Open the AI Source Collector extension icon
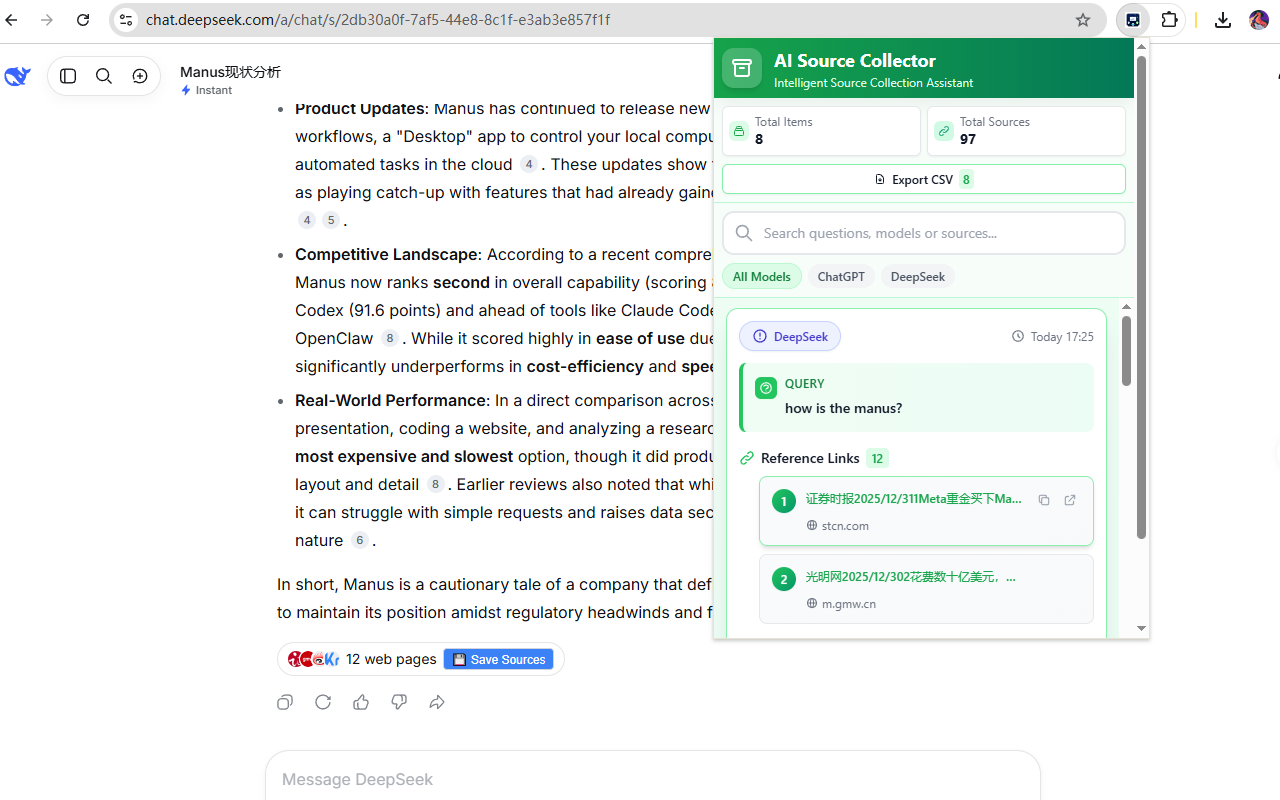Viewport: 1280px width, 800px height. (1133, 20)
